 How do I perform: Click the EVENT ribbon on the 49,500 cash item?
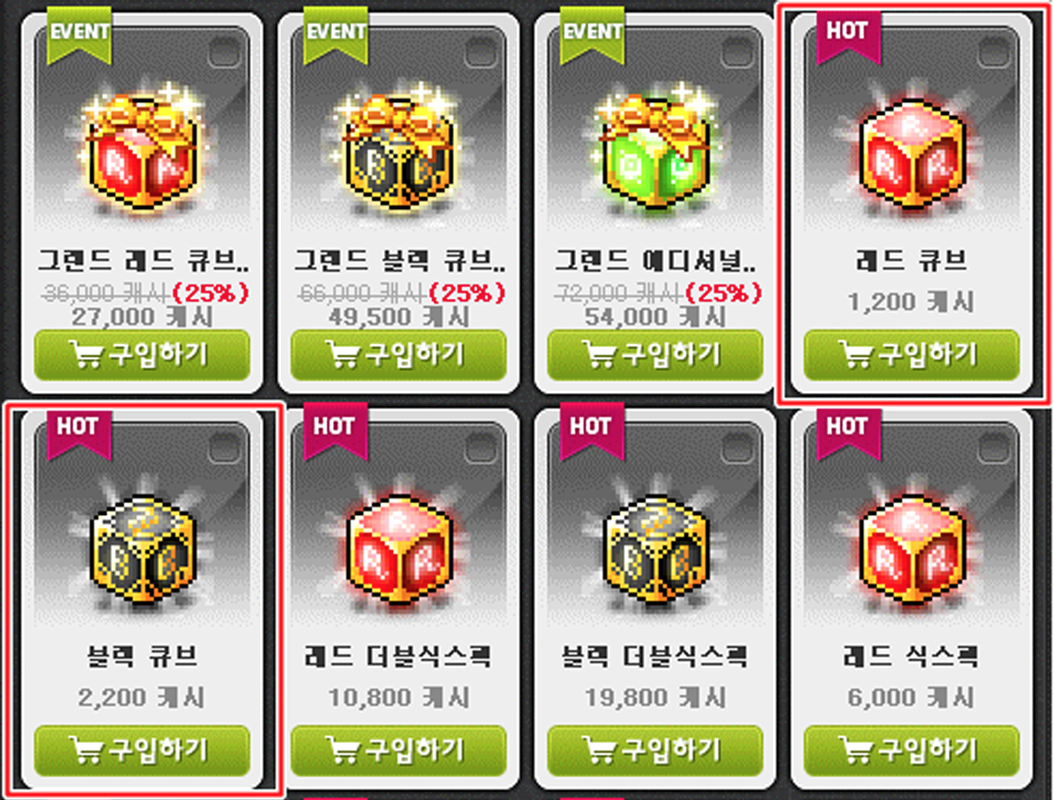tap(335, 36)
